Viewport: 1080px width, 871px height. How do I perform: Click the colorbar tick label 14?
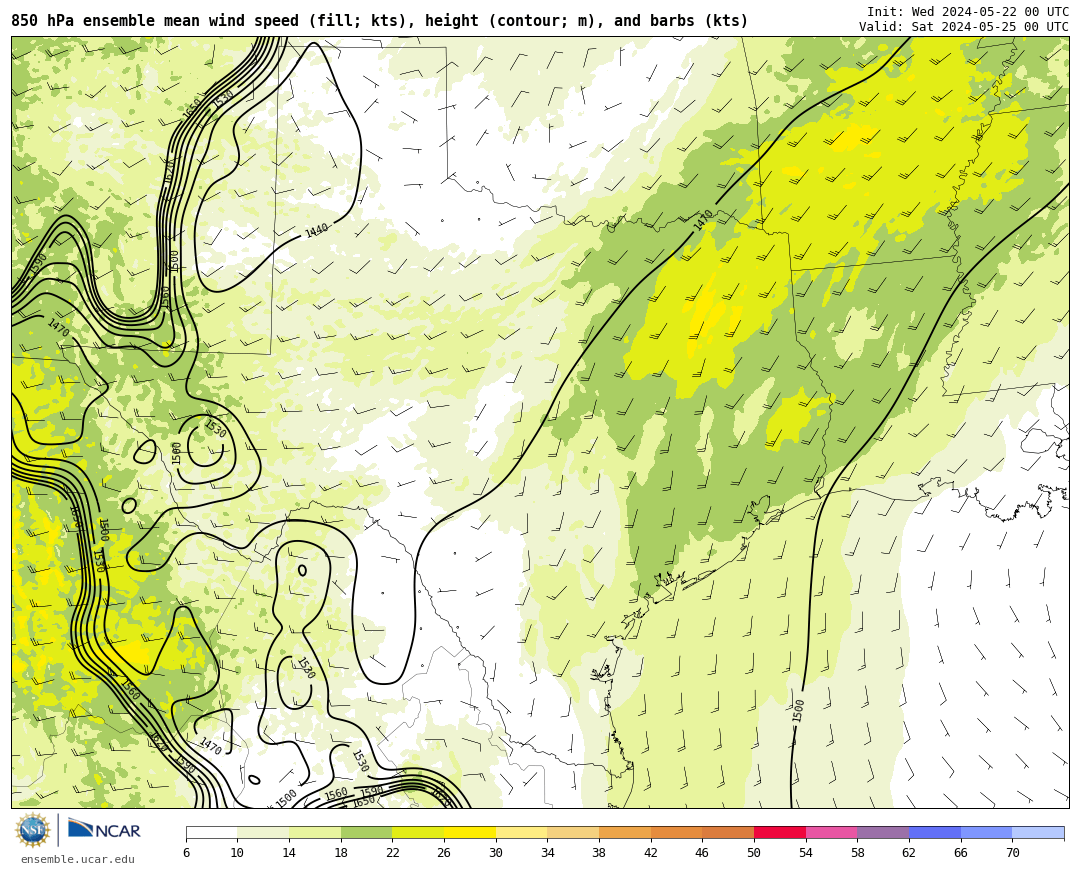tap(289, 853)
